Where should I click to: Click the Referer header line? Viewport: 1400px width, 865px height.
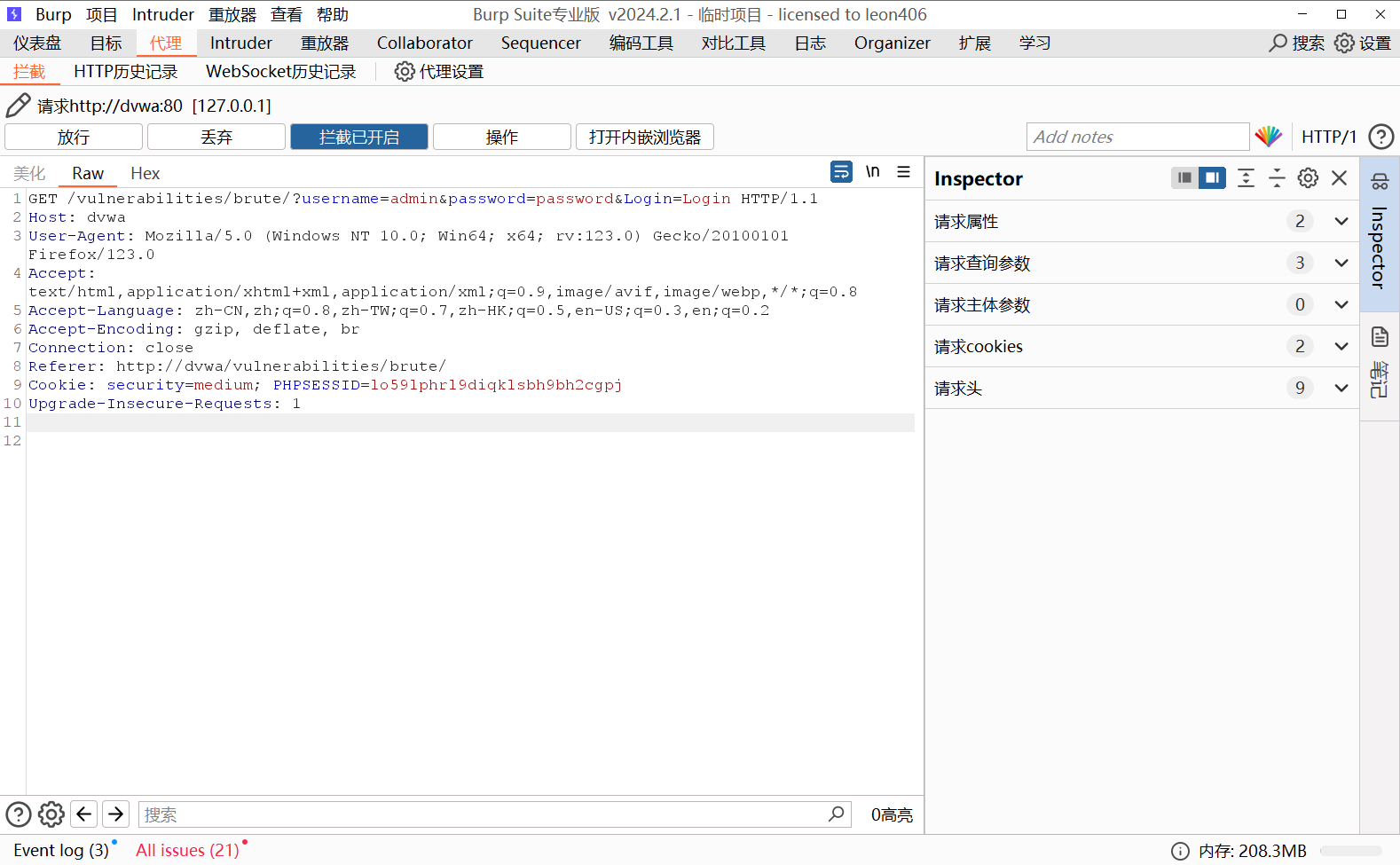237,366
